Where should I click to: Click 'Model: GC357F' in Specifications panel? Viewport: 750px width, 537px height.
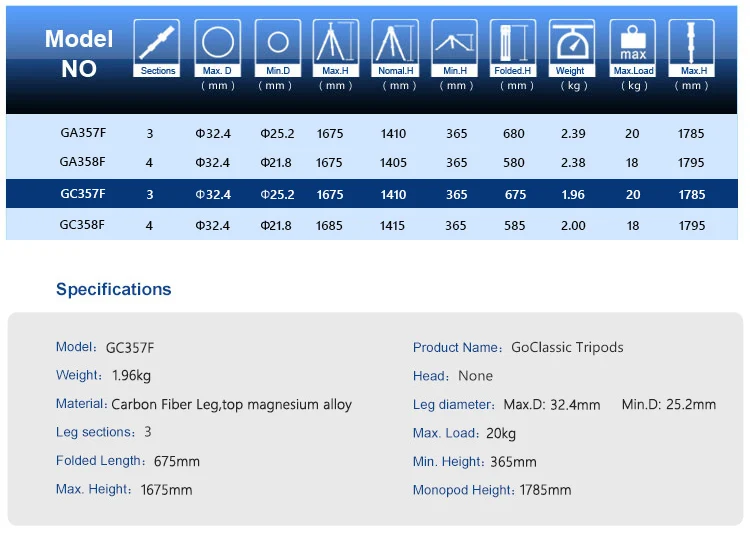click(x=105, y=347)
